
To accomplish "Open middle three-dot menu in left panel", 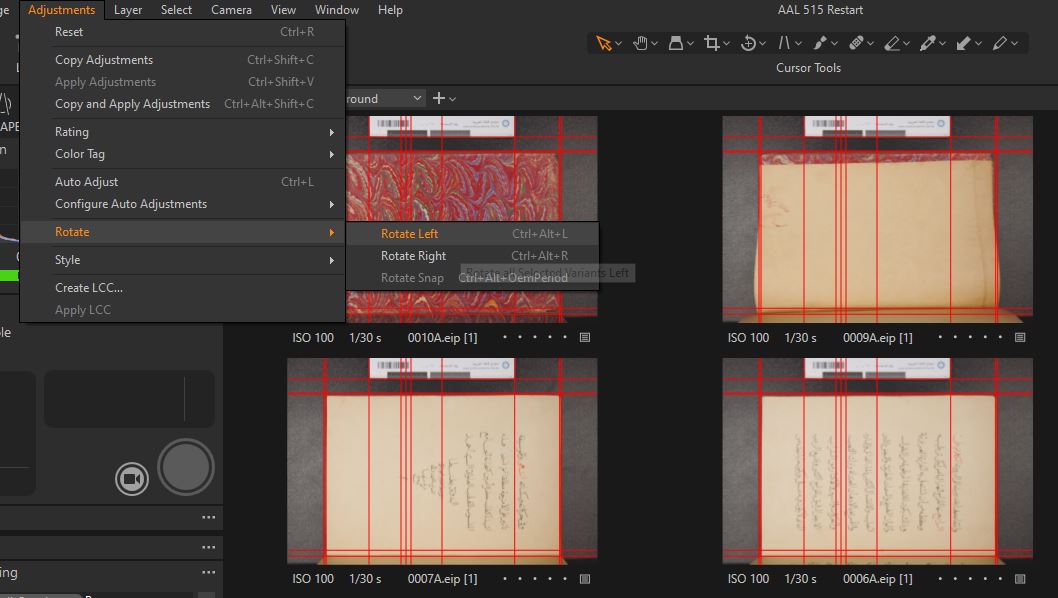I will (x=208, y=547).
